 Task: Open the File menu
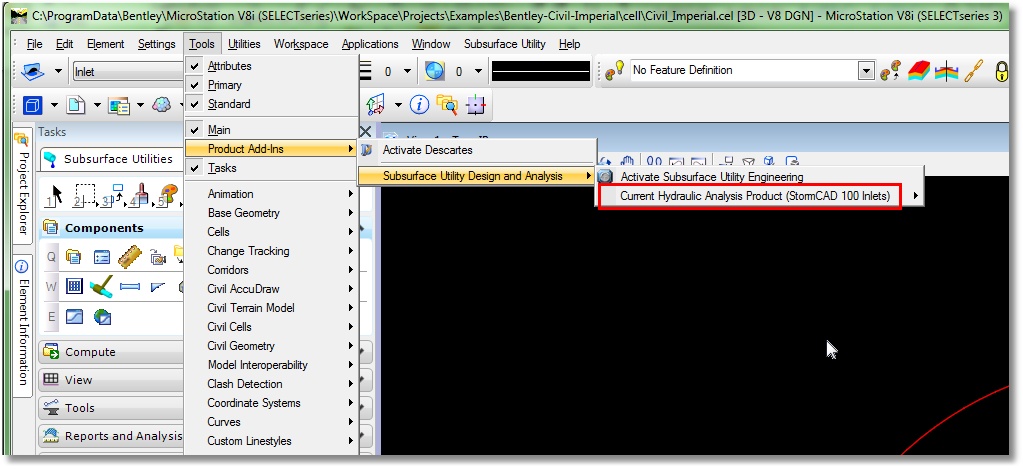[35, 44]
